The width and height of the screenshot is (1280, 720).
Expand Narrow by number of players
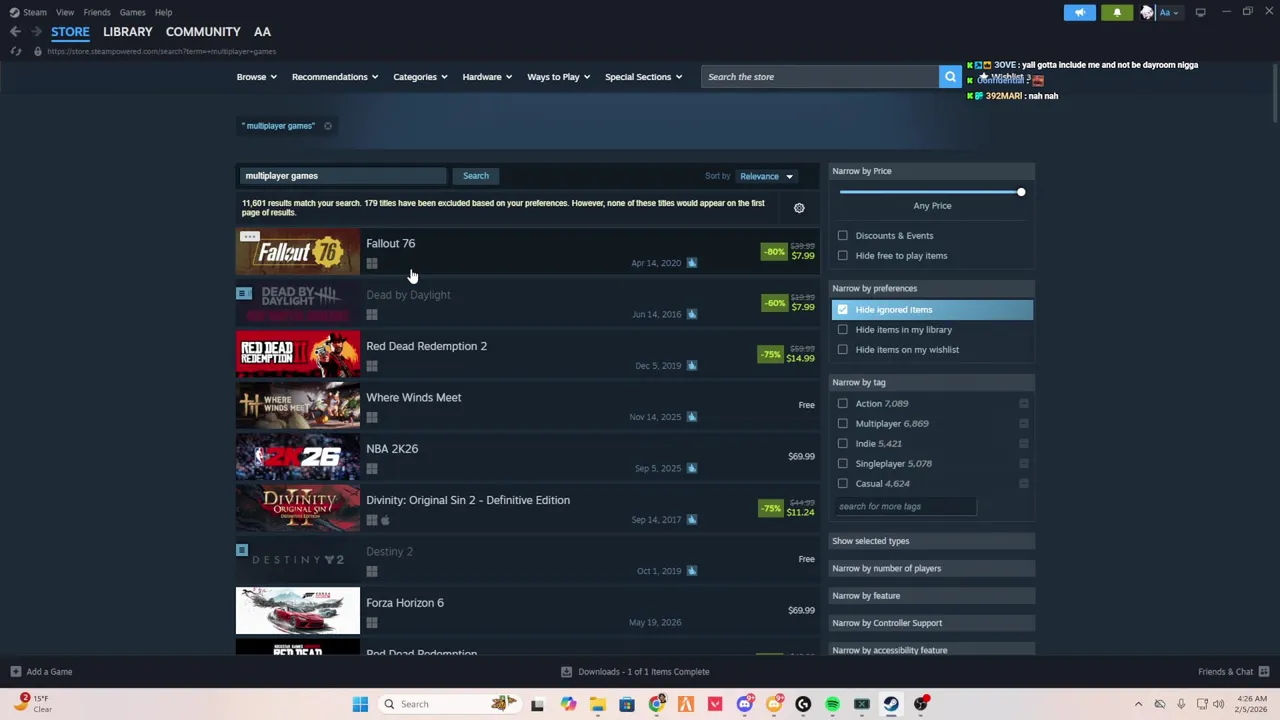coord(932,568)
